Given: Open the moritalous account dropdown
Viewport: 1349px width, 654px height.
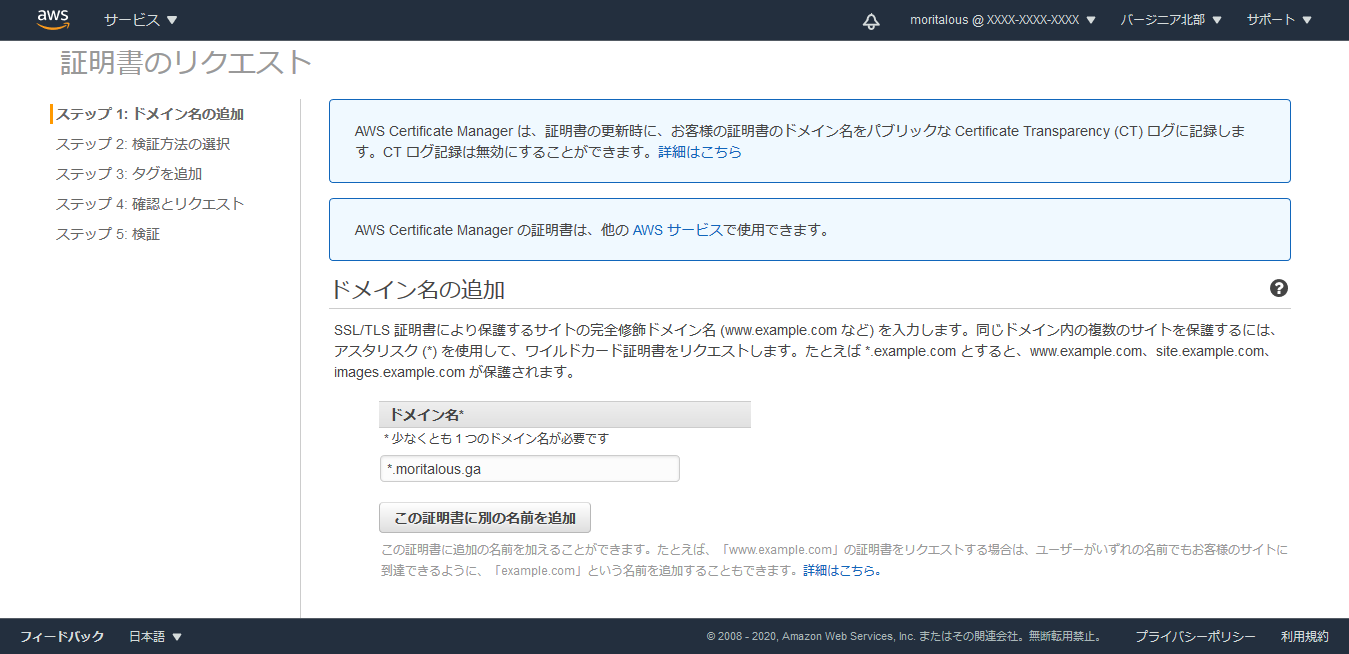Looking at the screenshot, I should coord(1002,20).
